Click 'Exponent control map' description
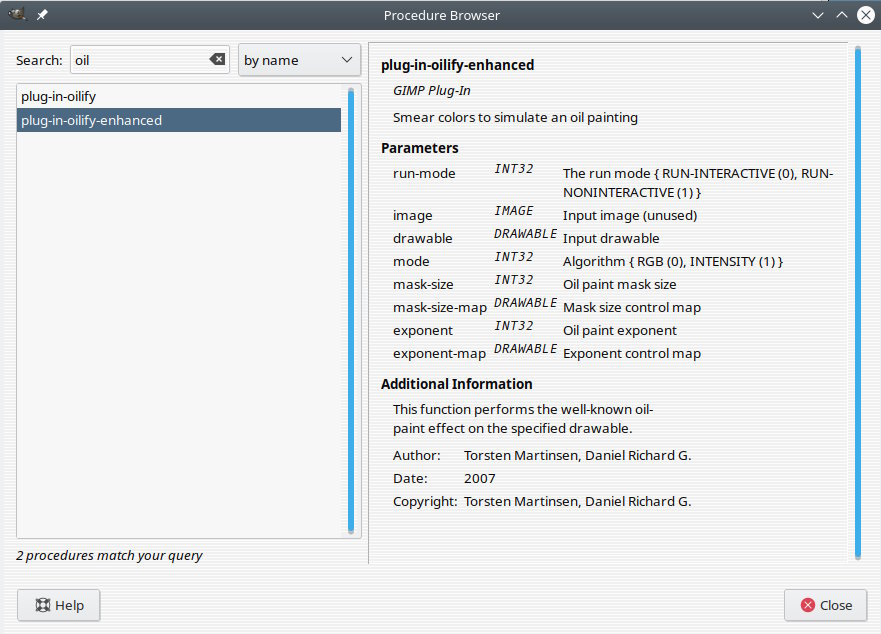The width and height of the screenshot is (881, 634). pyautogui.click(x=632, y=354)
